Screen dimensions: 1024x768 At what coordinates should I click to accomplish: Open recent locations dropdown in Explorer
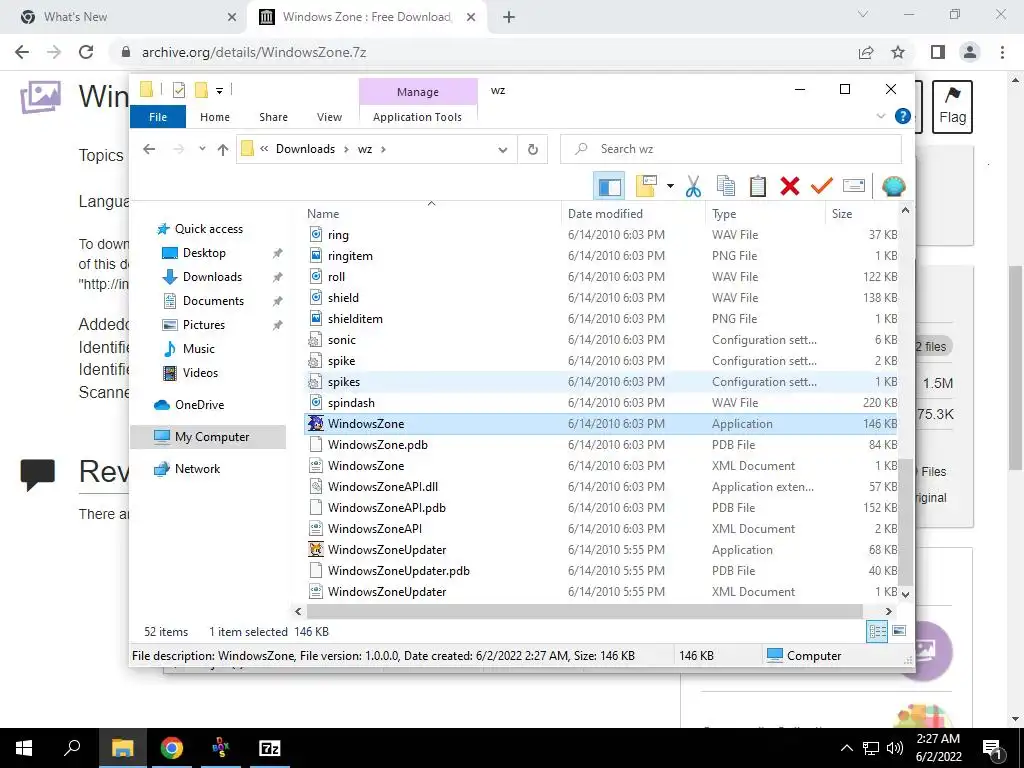[202, 149]
